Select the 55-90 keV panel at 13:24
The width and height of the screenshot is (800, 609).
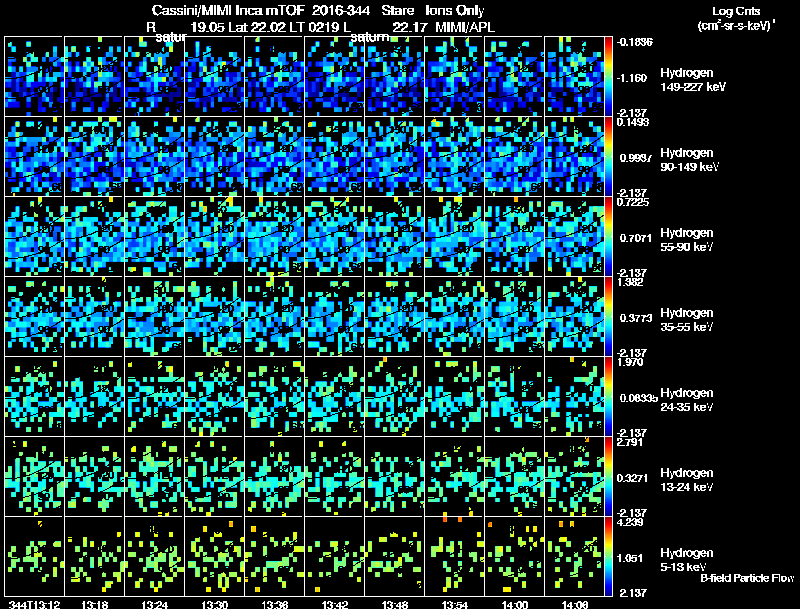click(x=154, y=237)
